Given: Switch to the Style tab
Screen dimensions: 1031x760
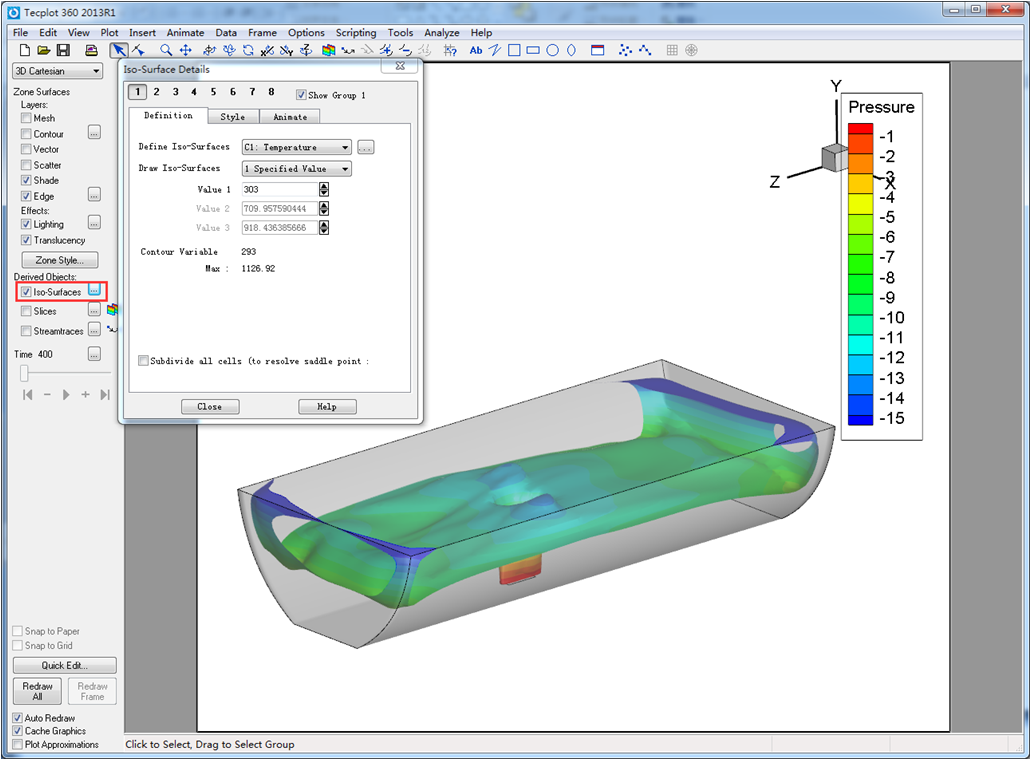Looking at the screenshot, I should [232, 117].
